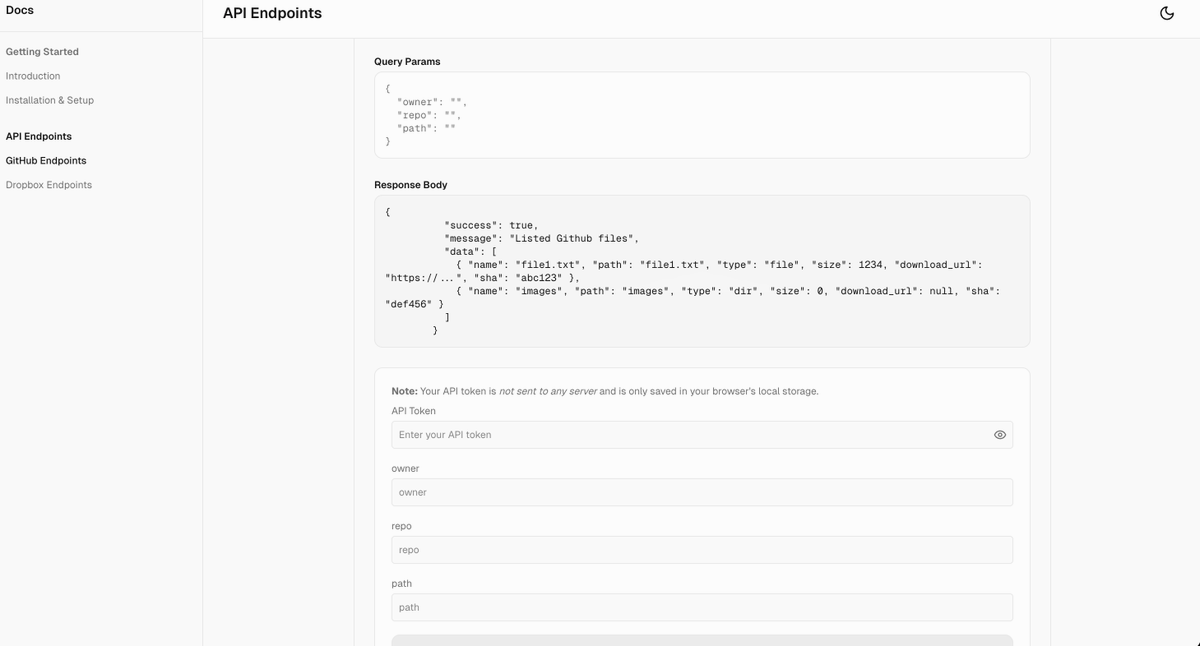1200x646 pixels.
Task: Click the Getting Started sidebar heading
Action: tap(42, 52)
